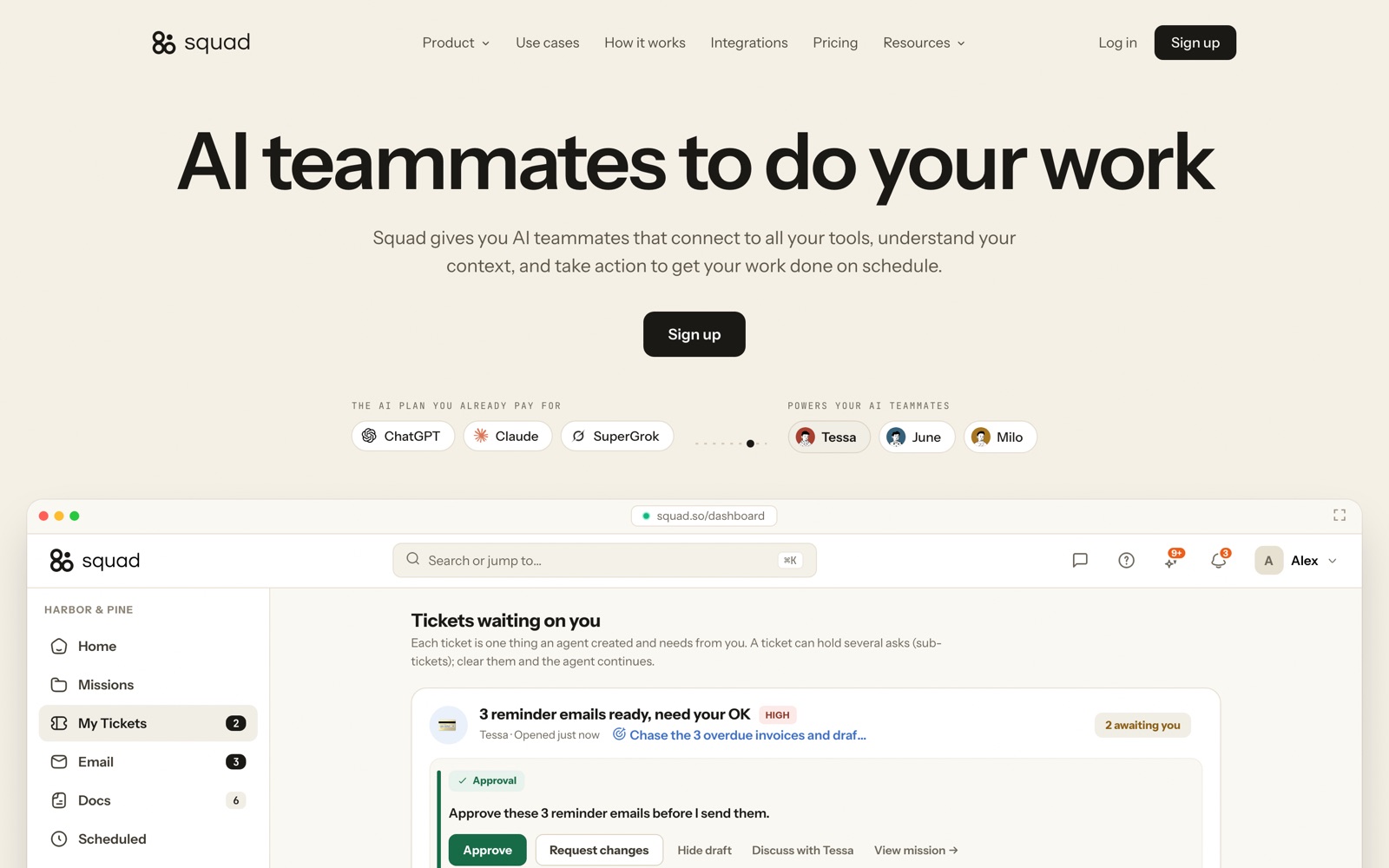The height and width of the screenshot is (868, 1389).
Task: Click the SuperGrok icon in the chip
Action: coord(578,436)
